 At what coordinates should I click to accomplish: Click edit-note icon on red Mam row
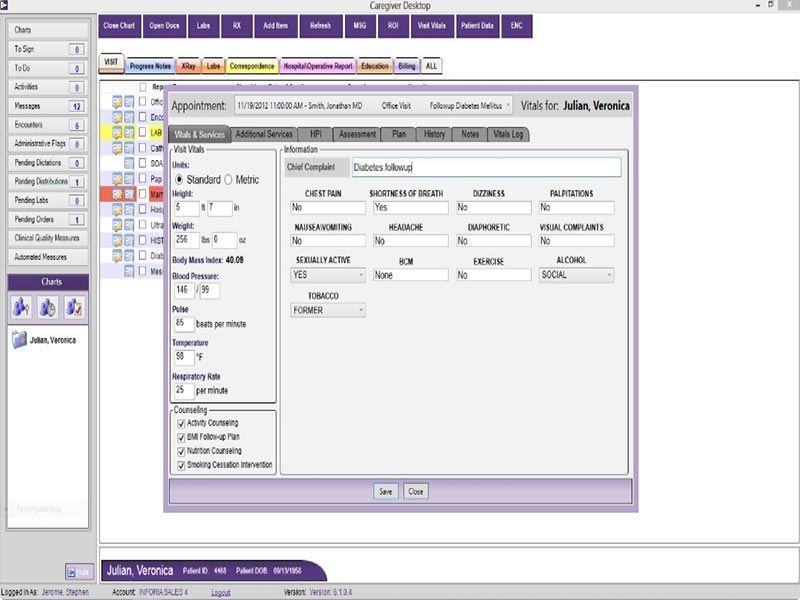(117, 194)
